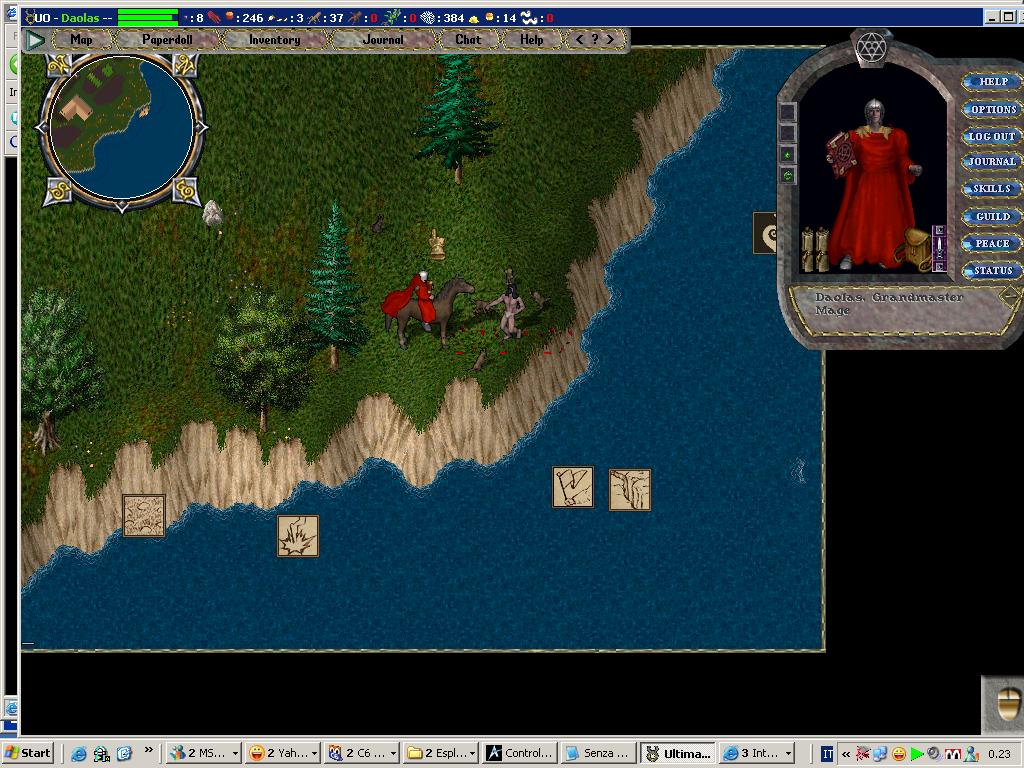The image size is (1024, 768).
Task: Click the Internet Explorer quick launch icon
Action: pyautogui.click(x=78, y=754)
